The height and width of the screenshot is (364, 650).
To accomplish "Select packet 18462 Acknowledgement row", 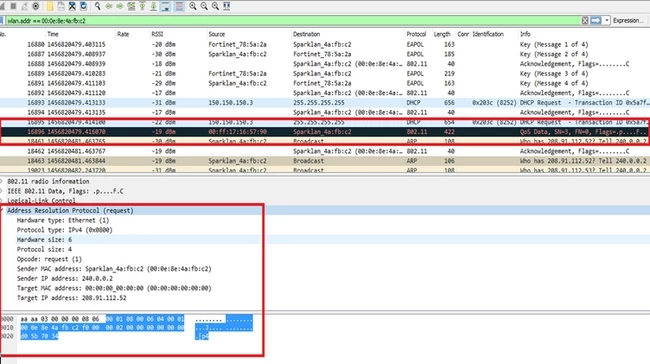I will 325,151.
